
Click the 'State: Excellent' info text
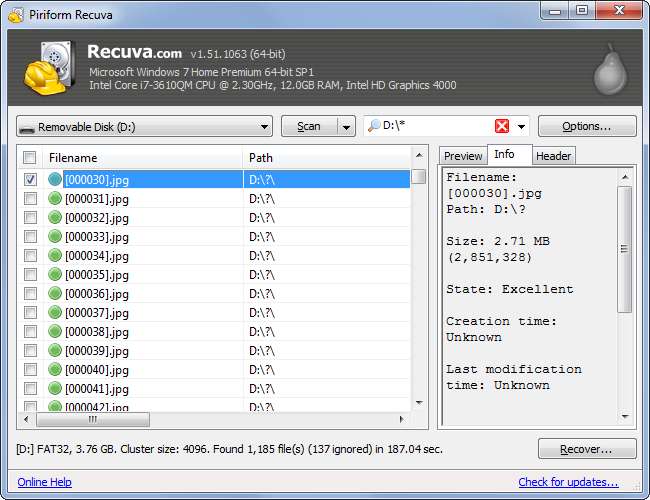[510, 289]
